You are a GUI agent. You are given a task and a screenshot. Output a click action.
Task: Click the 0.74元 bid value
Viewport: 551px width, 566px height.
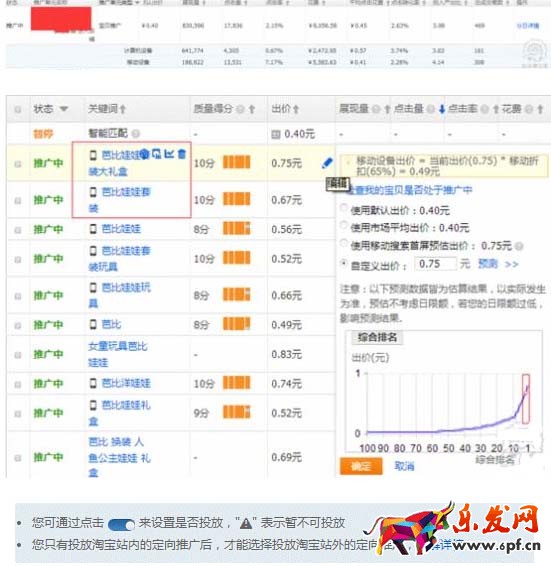[286, 383]
